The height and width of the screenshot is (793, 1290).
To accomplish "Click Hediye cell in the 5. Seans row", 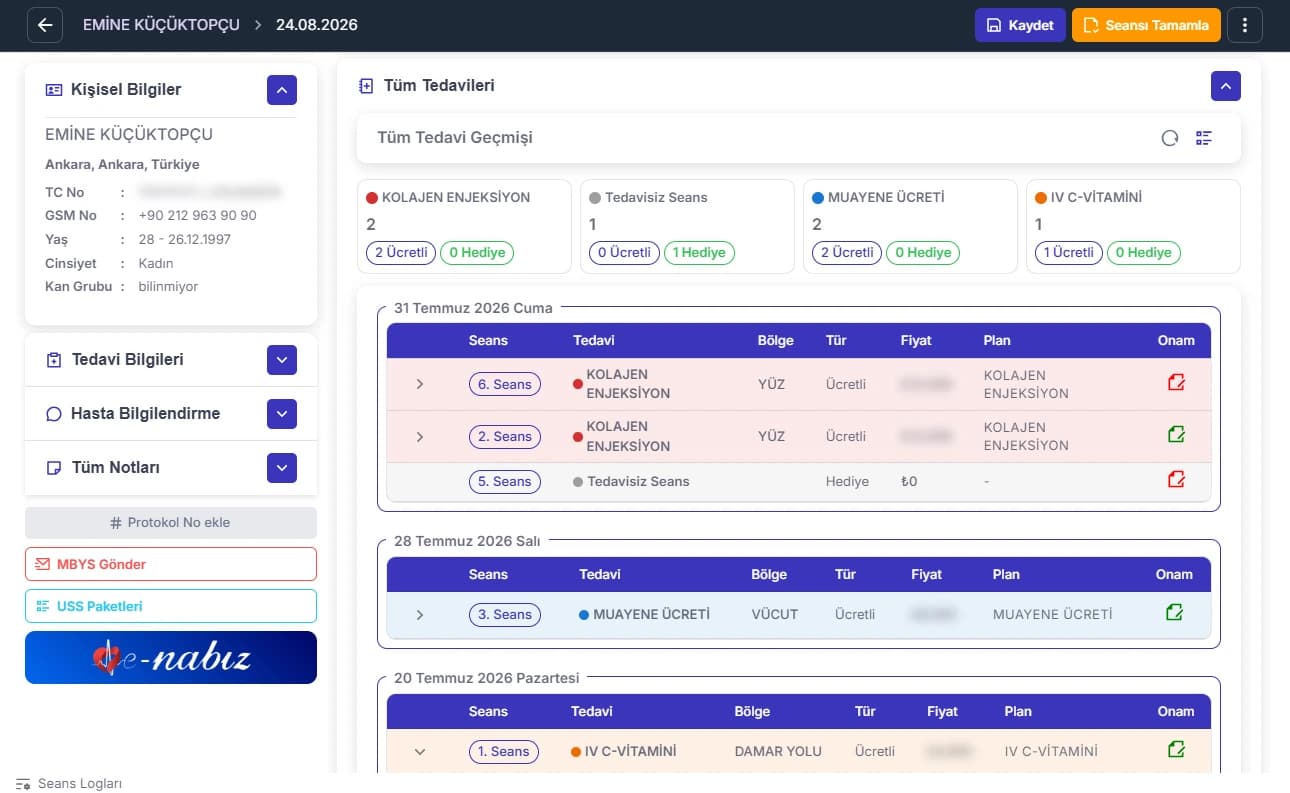I will pos(847,481).
